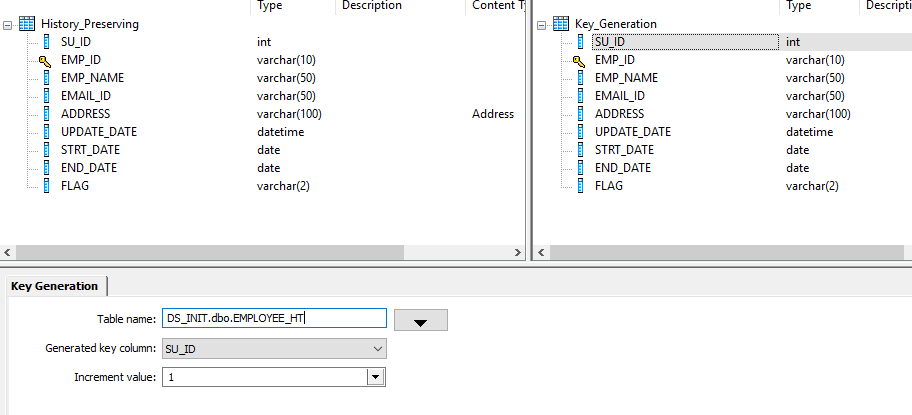Open the Increment value dropdown arrow
Viewport: 912px width, 415px height.
coord(376,377)
